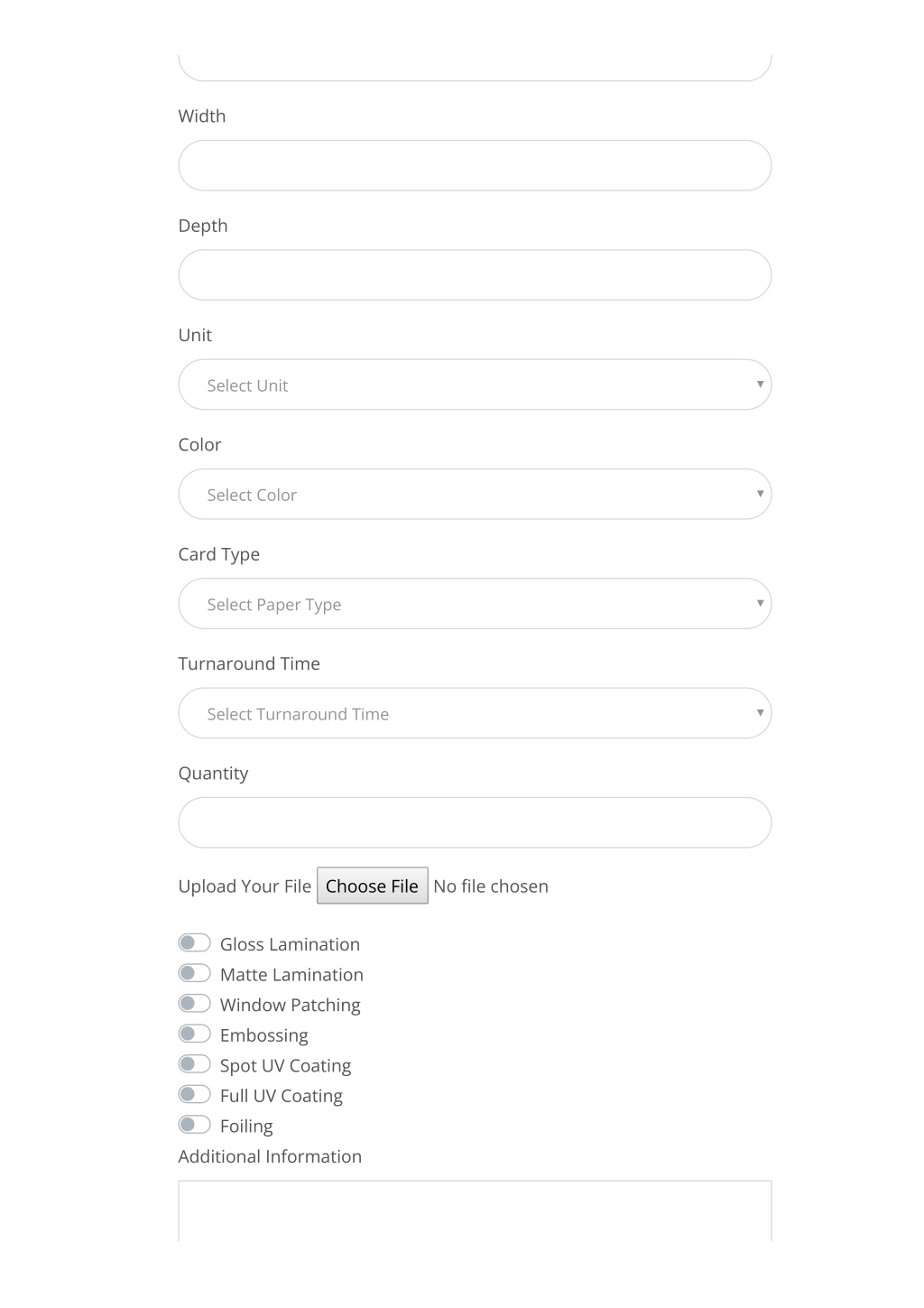This screenshot has width=924, height=1308.
Task: Toggle the Gloss Lamination switch
Action: tap(194, 943)
